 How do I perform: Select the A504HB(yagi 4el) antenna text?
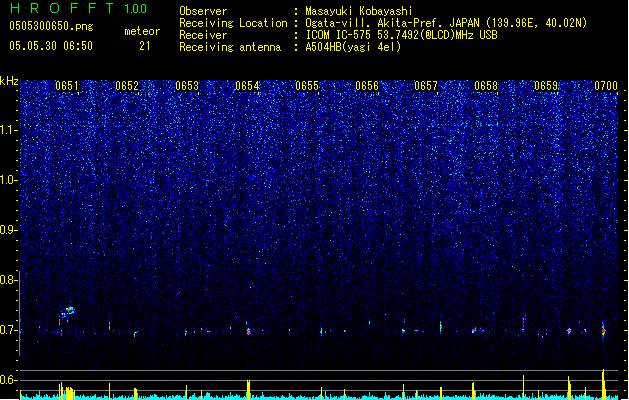click(353, 47)
